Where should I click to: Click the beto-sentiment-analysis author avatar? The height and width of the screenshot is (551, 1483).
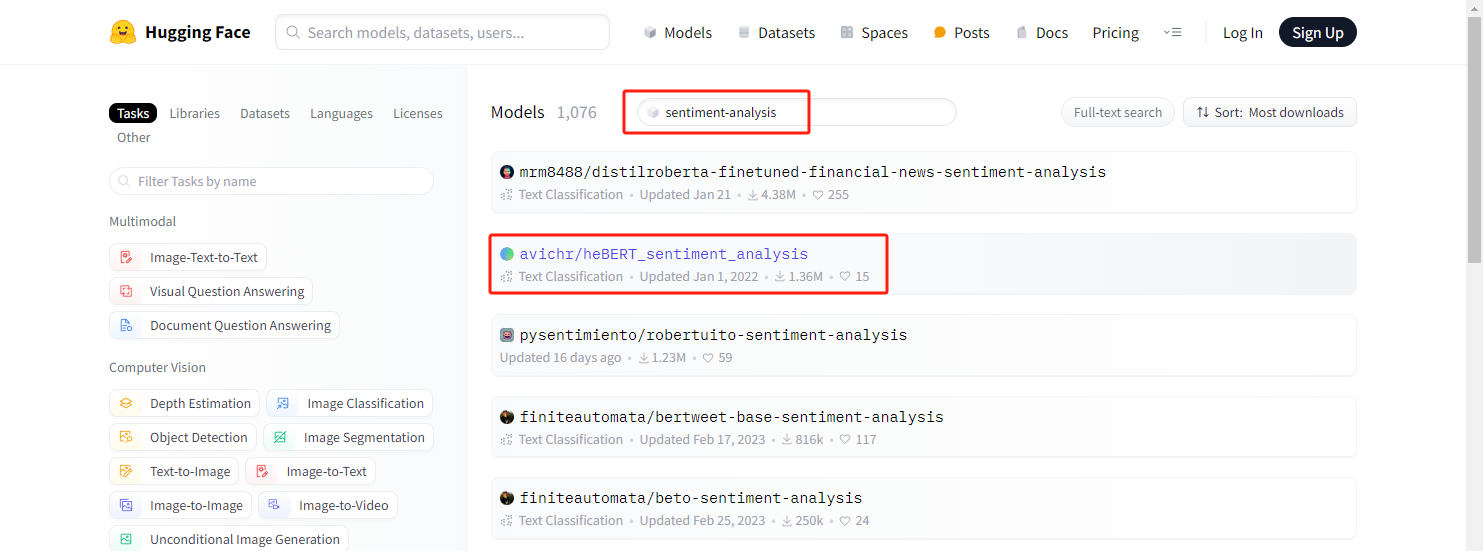507,498
